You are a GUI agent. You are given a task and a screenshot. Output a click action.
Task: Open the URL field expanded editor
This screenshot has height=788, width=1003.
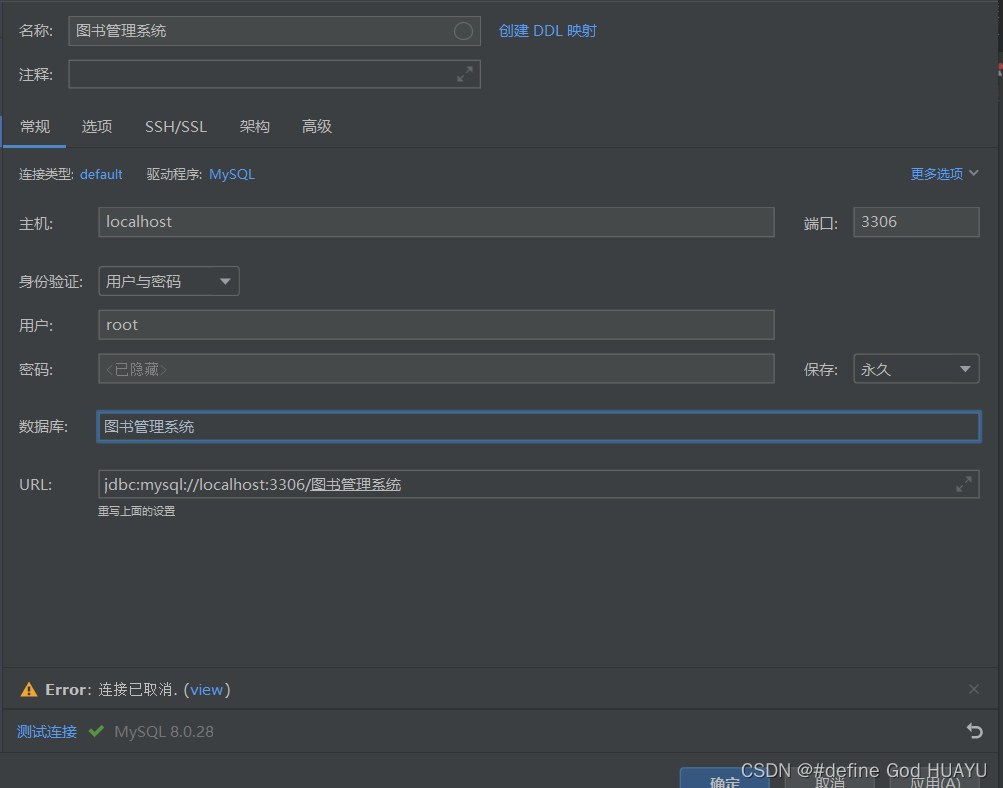(x=963, y=483)
